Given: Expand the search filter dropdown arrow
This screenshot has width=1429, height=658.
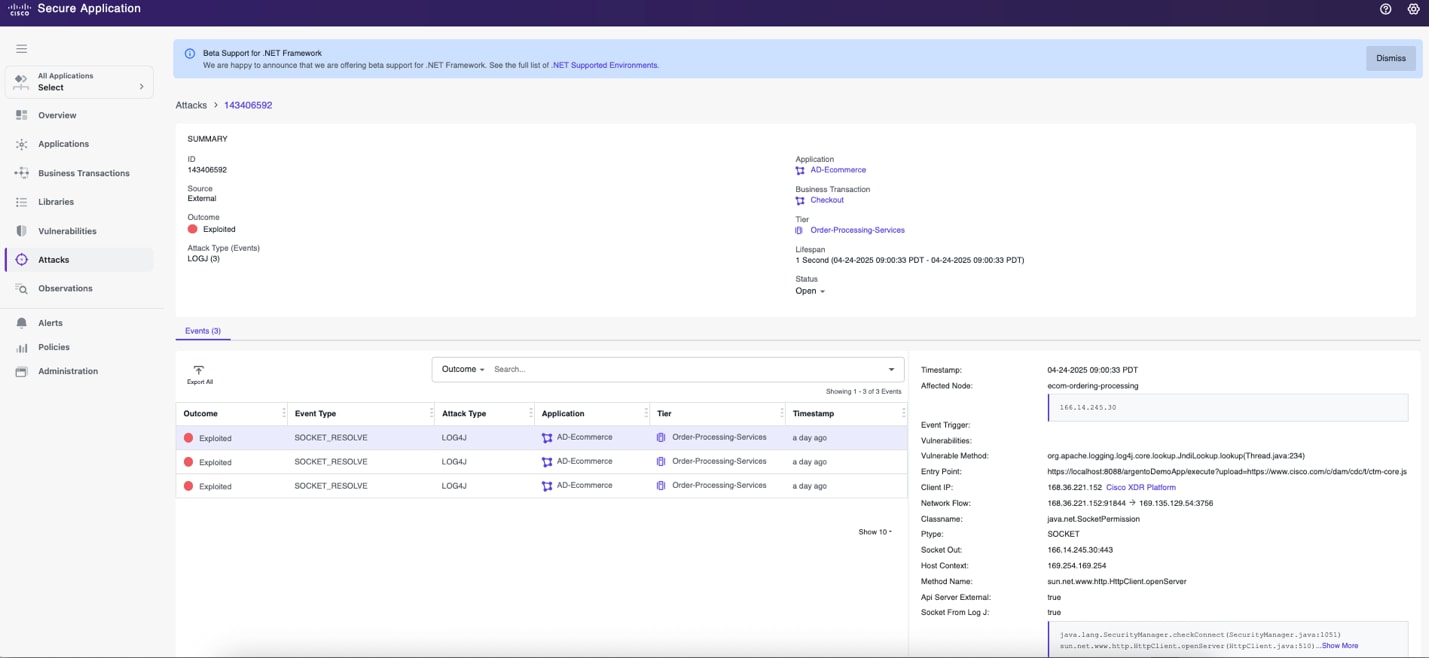Looking at the screenshot, I should click(x=891, y=370).
